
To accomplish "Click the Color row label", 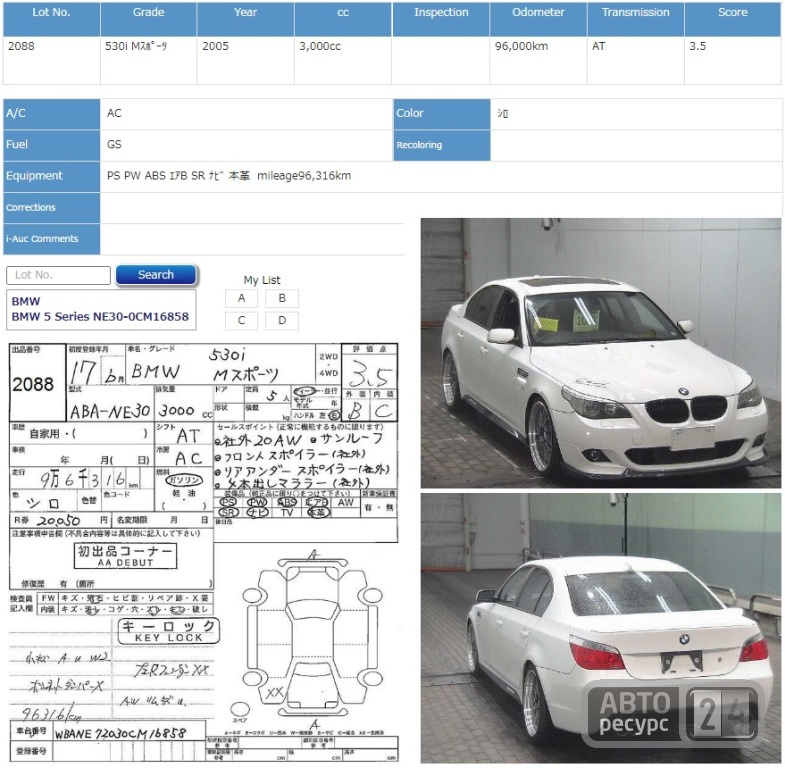I will click(442, 113).
